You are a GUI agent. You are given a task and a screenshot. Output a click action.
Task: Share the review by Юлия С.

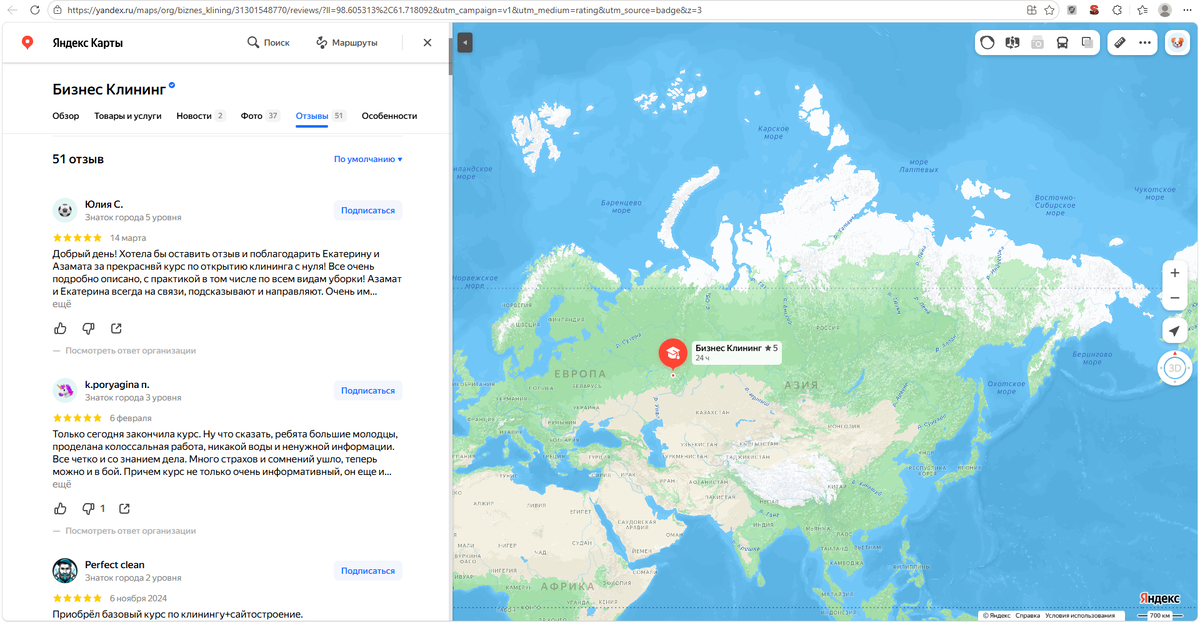[x=116, y=328]
